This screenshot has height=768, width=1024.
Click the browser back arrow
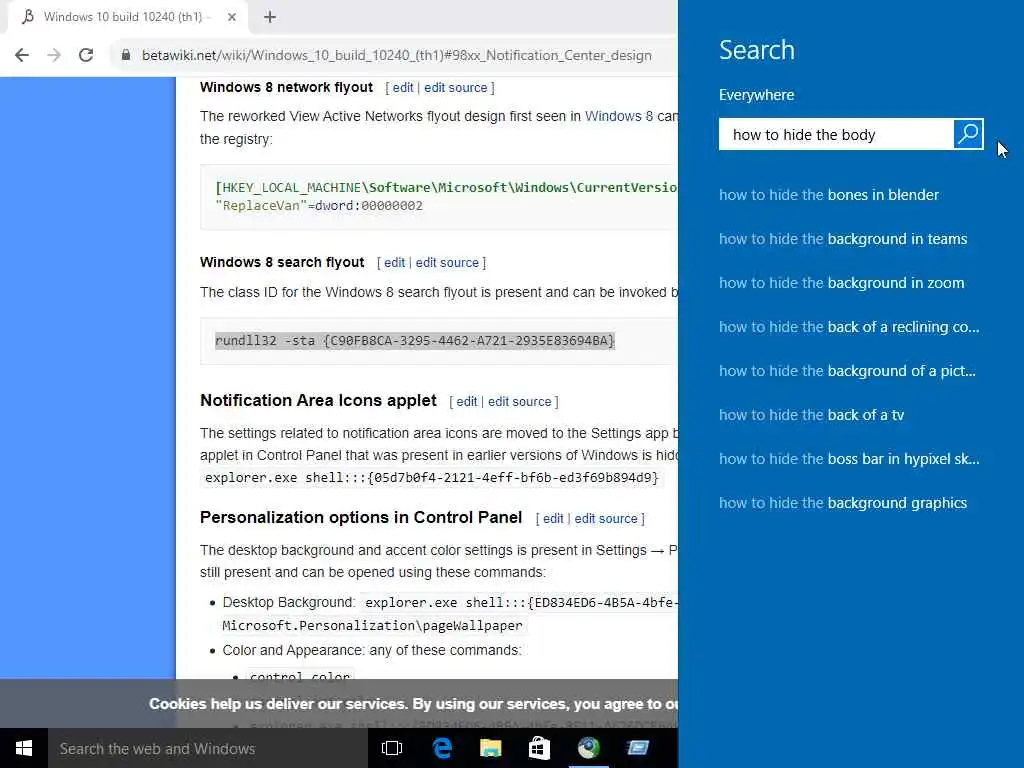coord(22,55)
